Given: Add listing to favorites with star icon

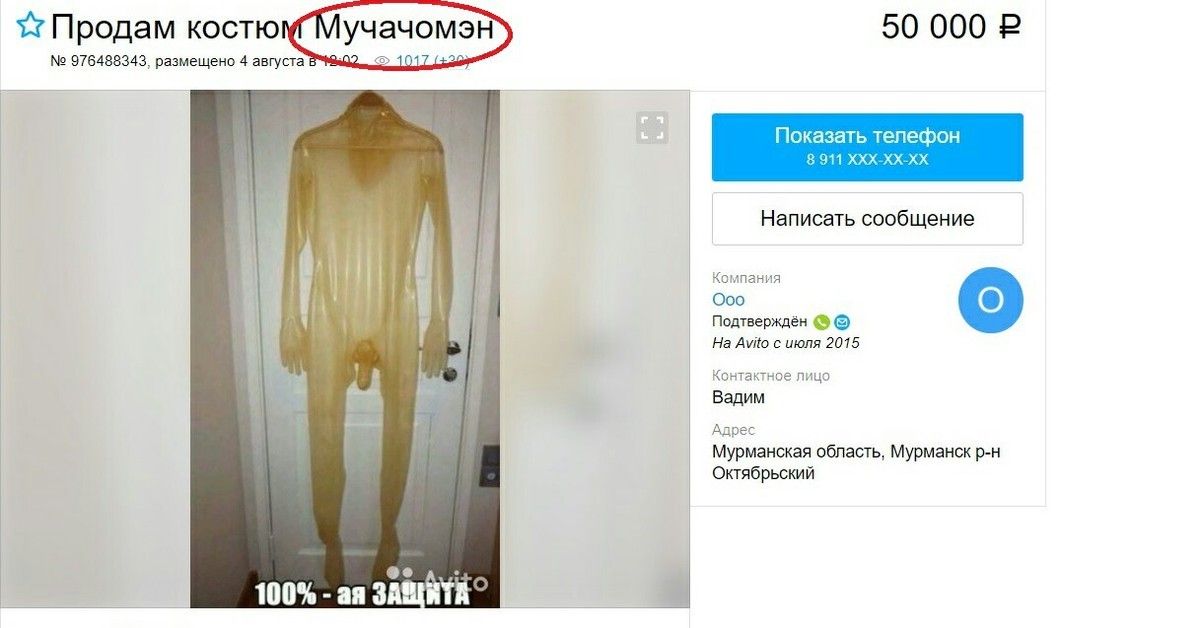Looking at the screenshot, I should tap(30, 26).
